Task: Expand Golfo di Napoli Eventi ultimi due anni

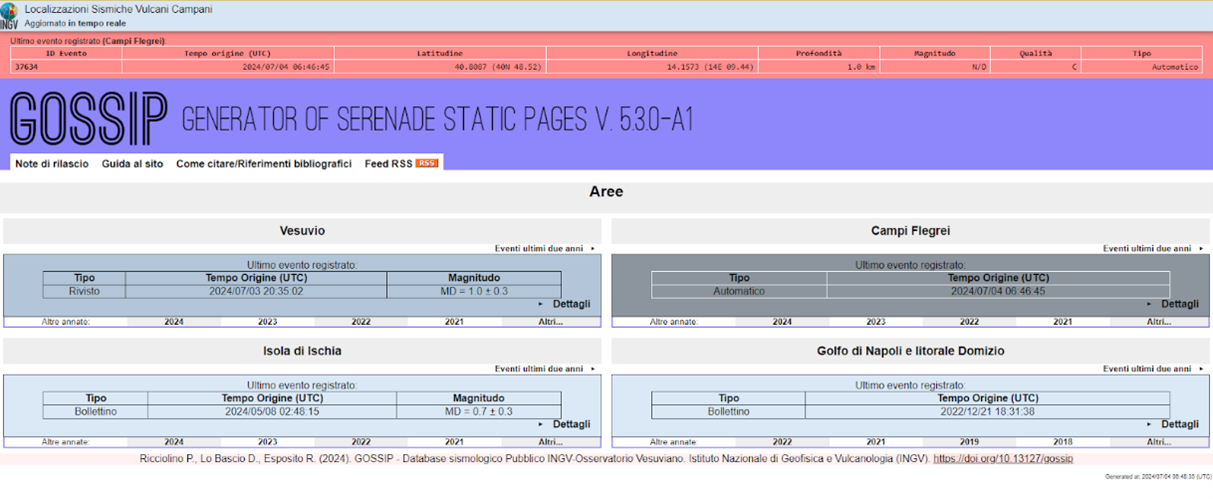Action: pyautogui.click(x=1153, y=368)
